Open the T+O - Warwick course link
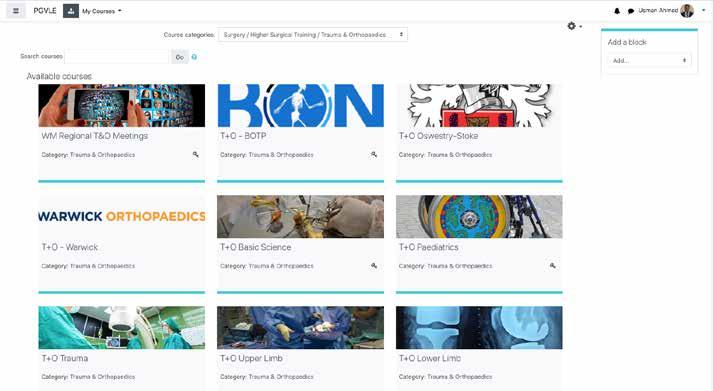Viewport: 713px width, 391px height. tap(70, 247)
